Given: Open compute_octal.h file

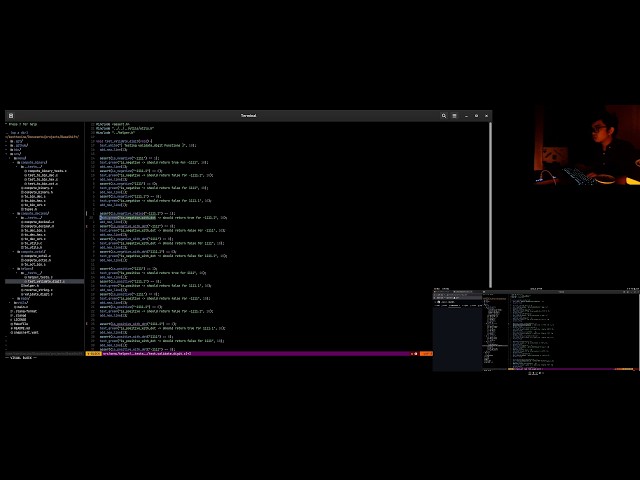Looking at the screenshot, I should click(x=36, y=260).
